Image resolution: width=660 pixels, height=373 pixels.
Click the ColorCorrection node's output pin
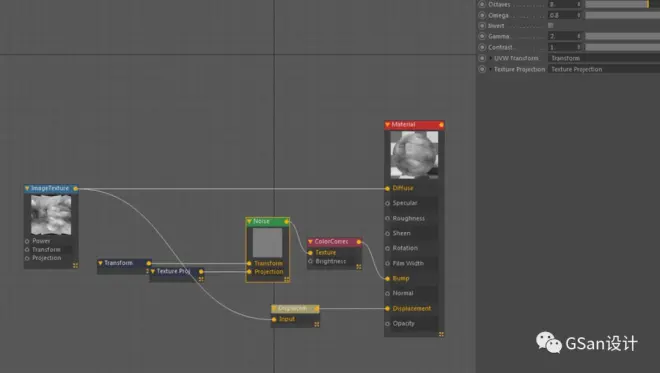point(359,242)
